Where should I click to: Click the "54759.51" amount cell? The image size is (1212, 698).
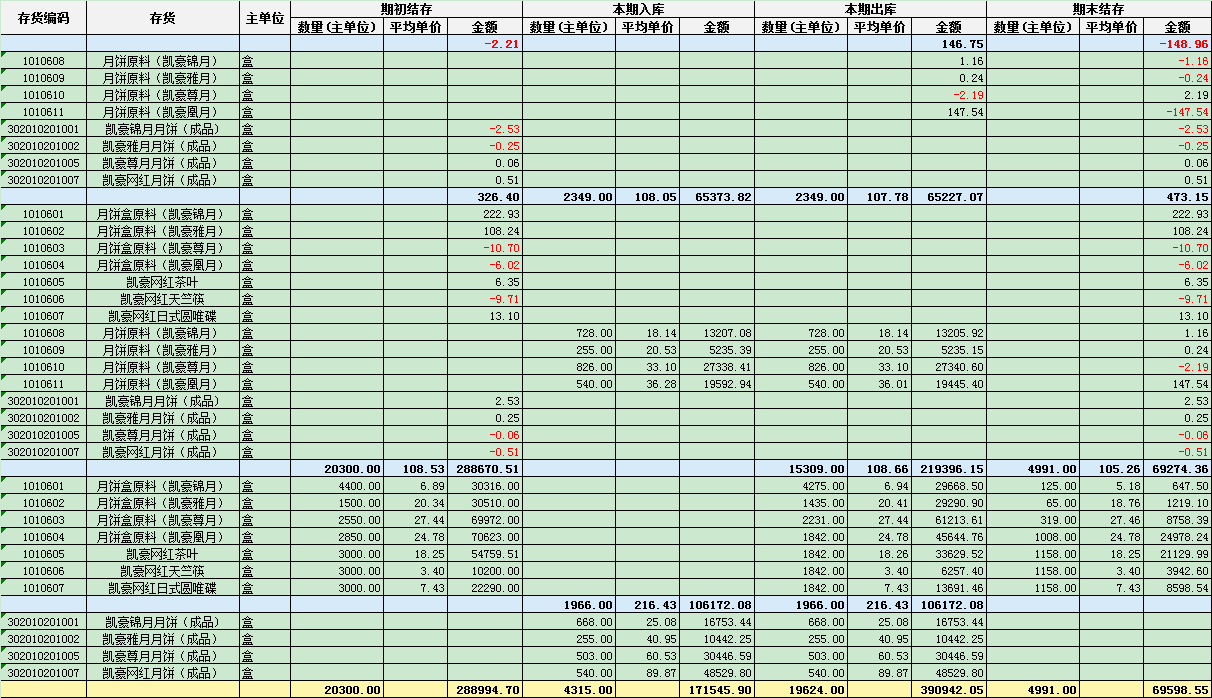(483, 554)
